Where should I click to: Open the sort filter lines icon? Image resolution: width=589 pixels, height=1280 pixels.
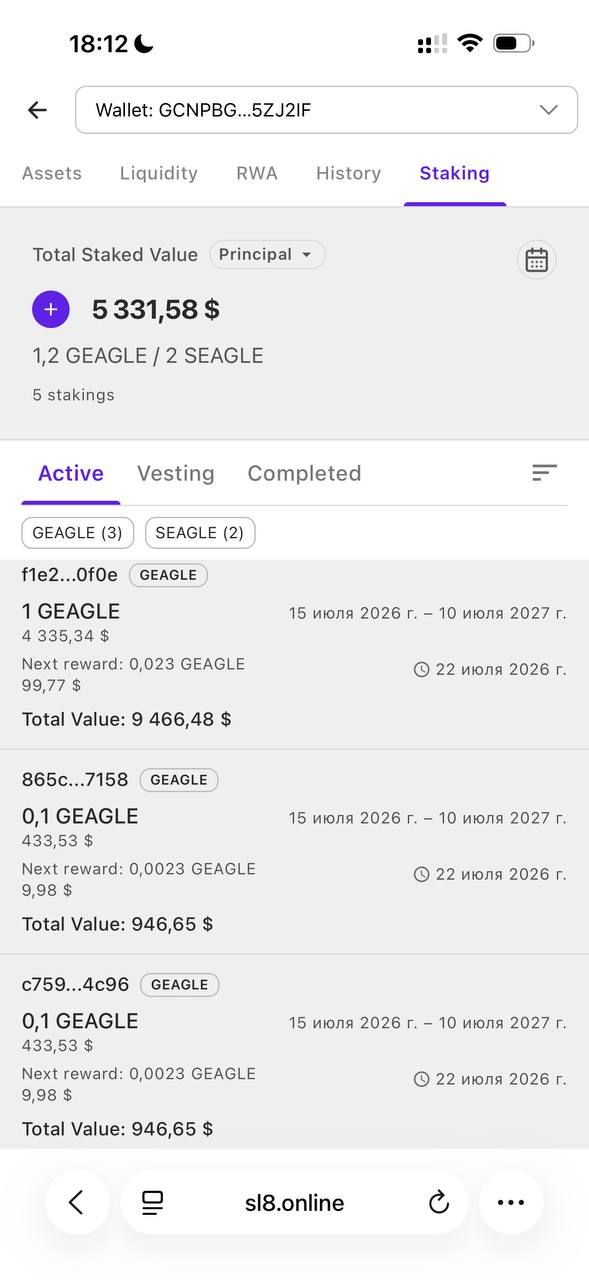click(x=544, y=473)
